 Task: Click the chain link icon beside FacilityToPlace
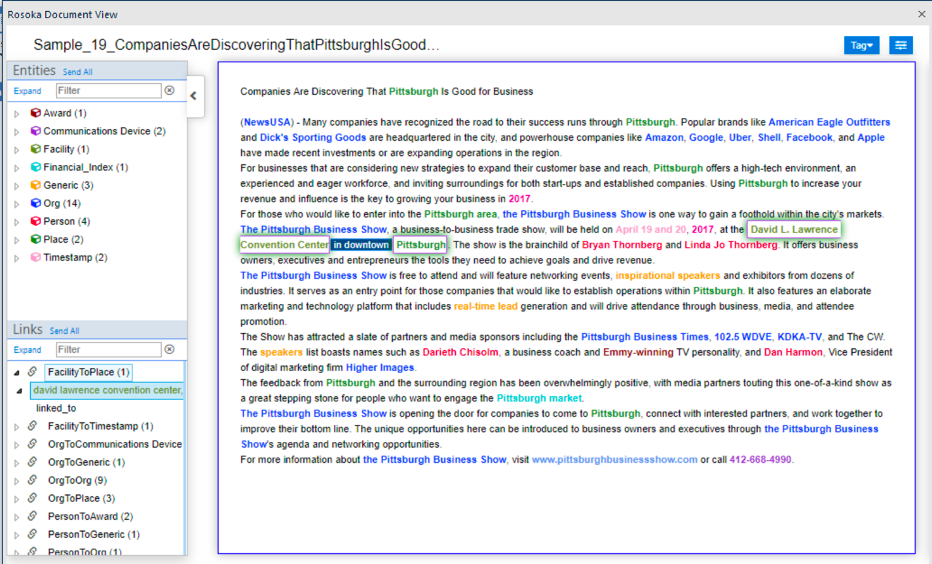click(33, 371)
